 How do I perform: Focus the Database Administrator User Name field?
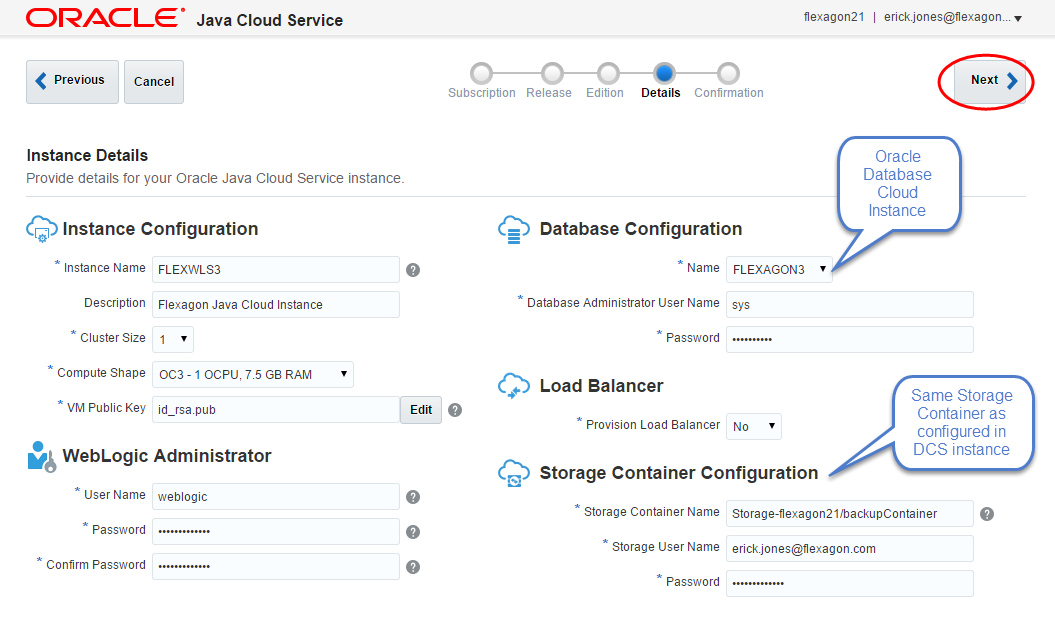(850, 304)
